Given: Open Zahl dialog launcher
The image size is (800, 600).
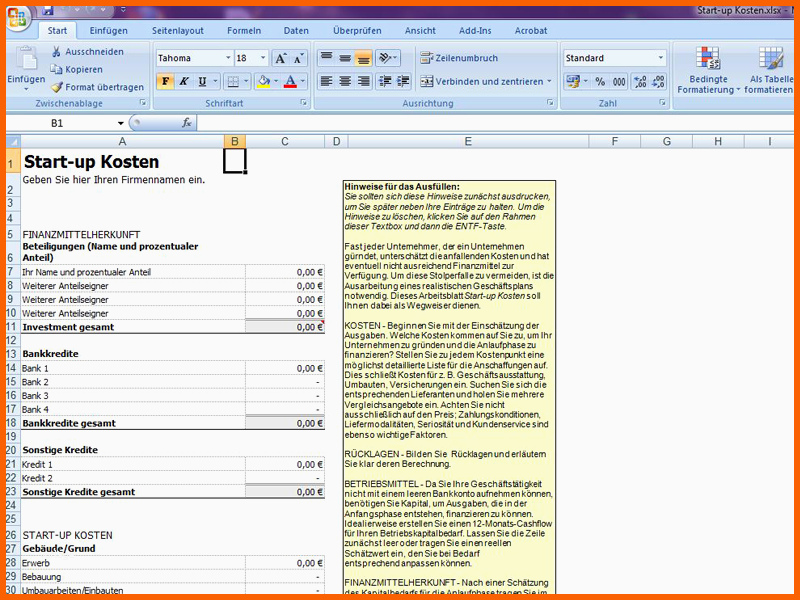Looking at the screenshot, I should [662, 103].
